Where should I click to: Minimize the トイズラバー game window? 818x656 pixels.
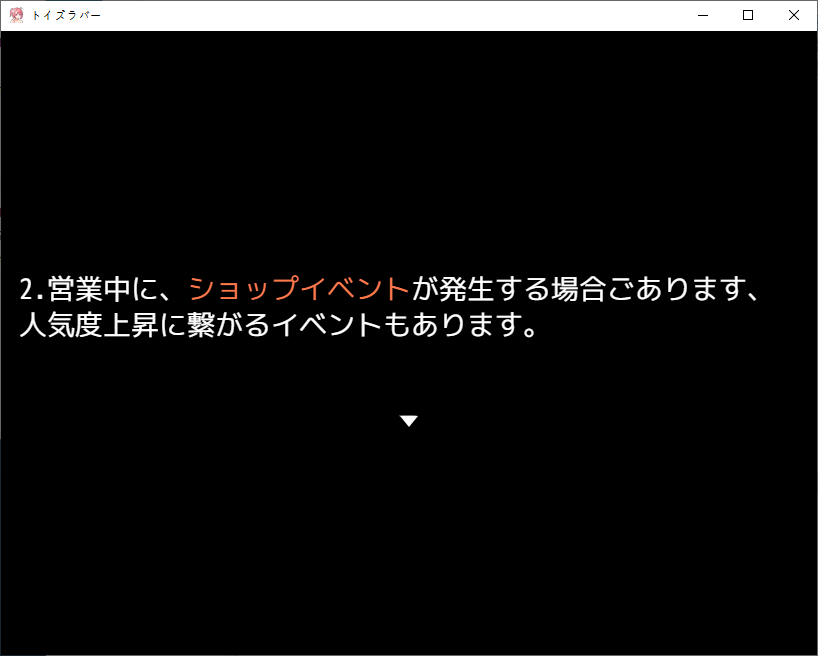pyautogui.click(x=703, y=15)
